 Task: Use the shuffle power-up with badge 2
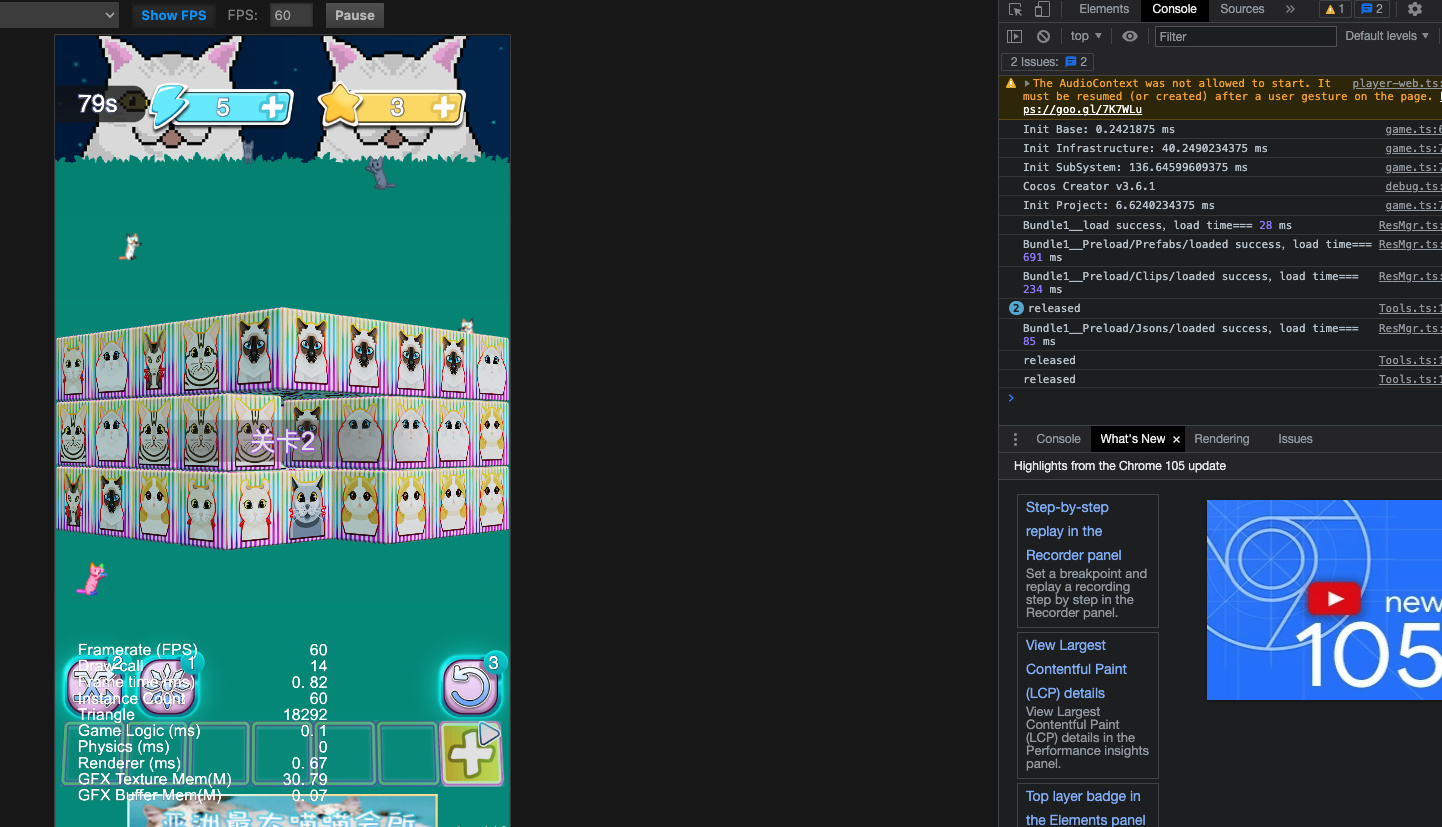click(96, 685)
